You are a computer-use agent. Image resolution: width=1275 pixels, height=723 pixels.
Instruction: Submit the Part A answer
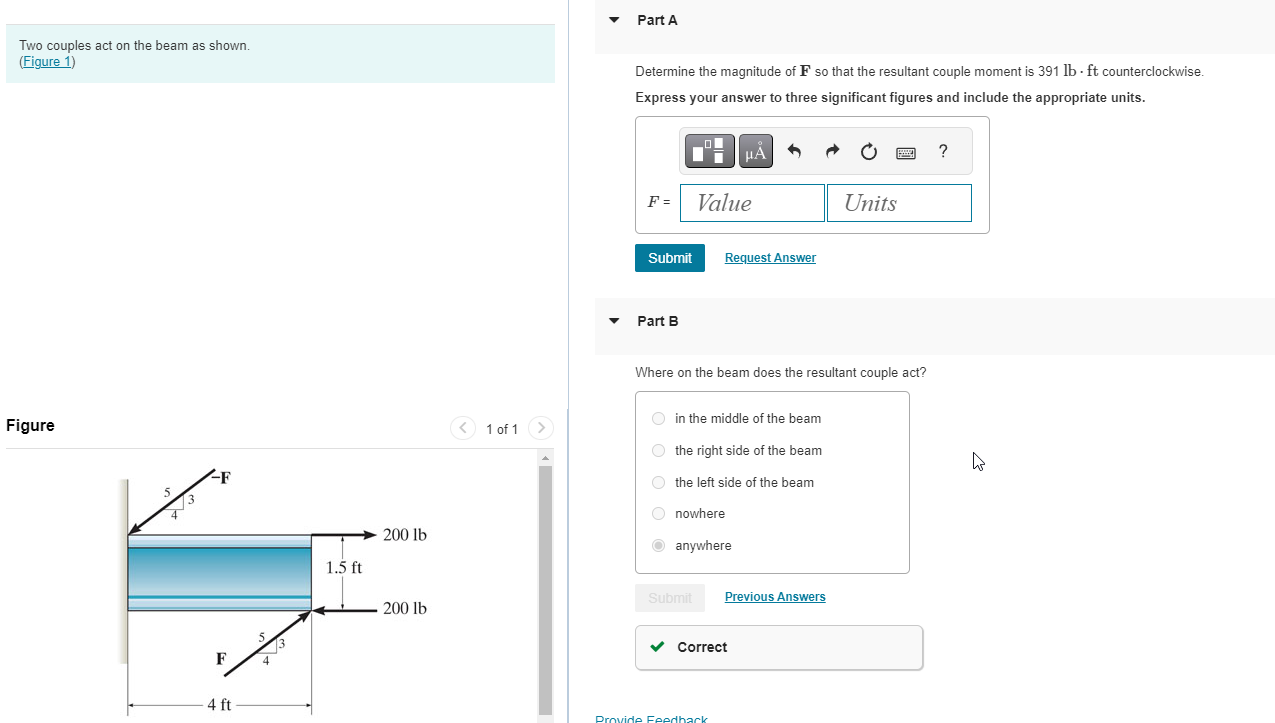[x=669, y=257]
